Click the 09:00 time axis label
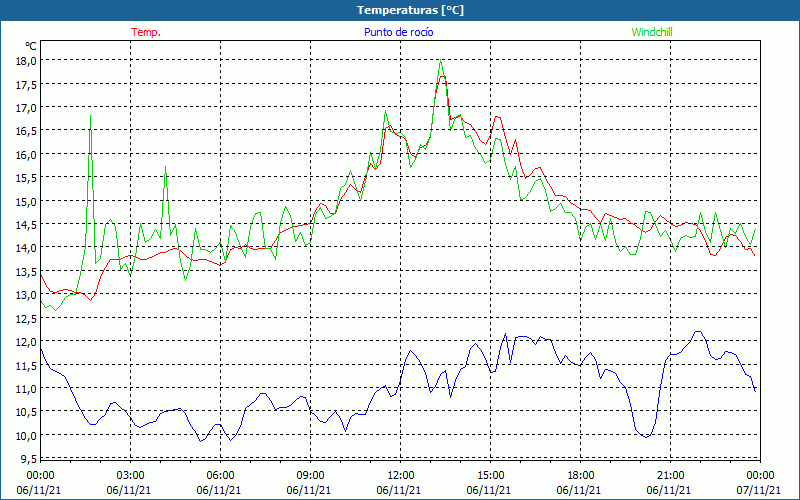This screenshot has width=800, height=500. [310, 475]
